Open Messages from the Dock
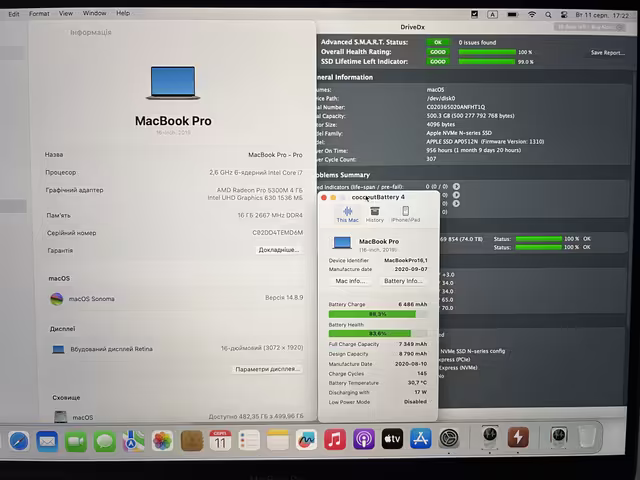This screenshot has width=640, height=480. pos(104,441)
